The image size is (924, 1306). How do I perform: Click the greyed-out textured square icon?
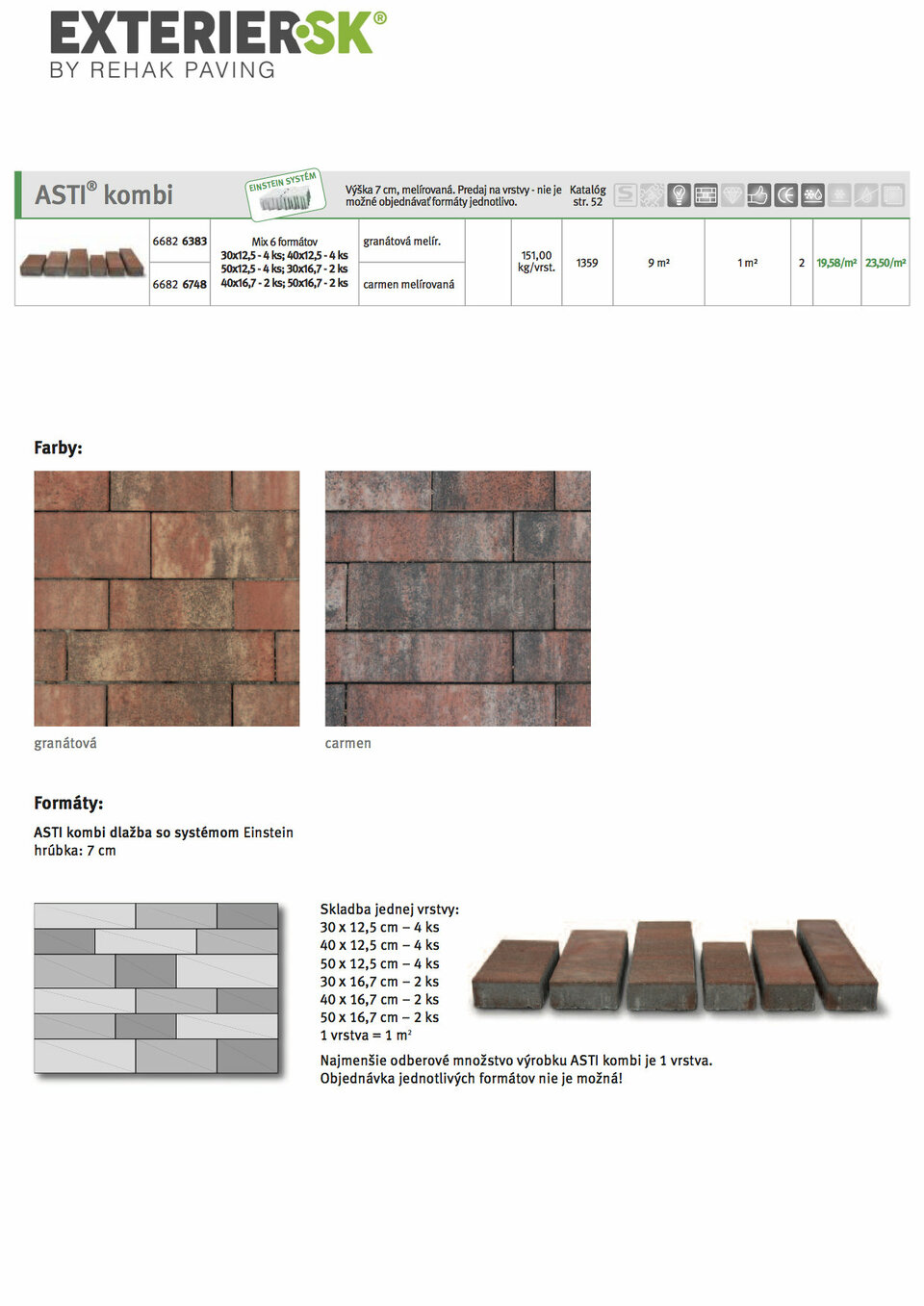click(894, 195)
